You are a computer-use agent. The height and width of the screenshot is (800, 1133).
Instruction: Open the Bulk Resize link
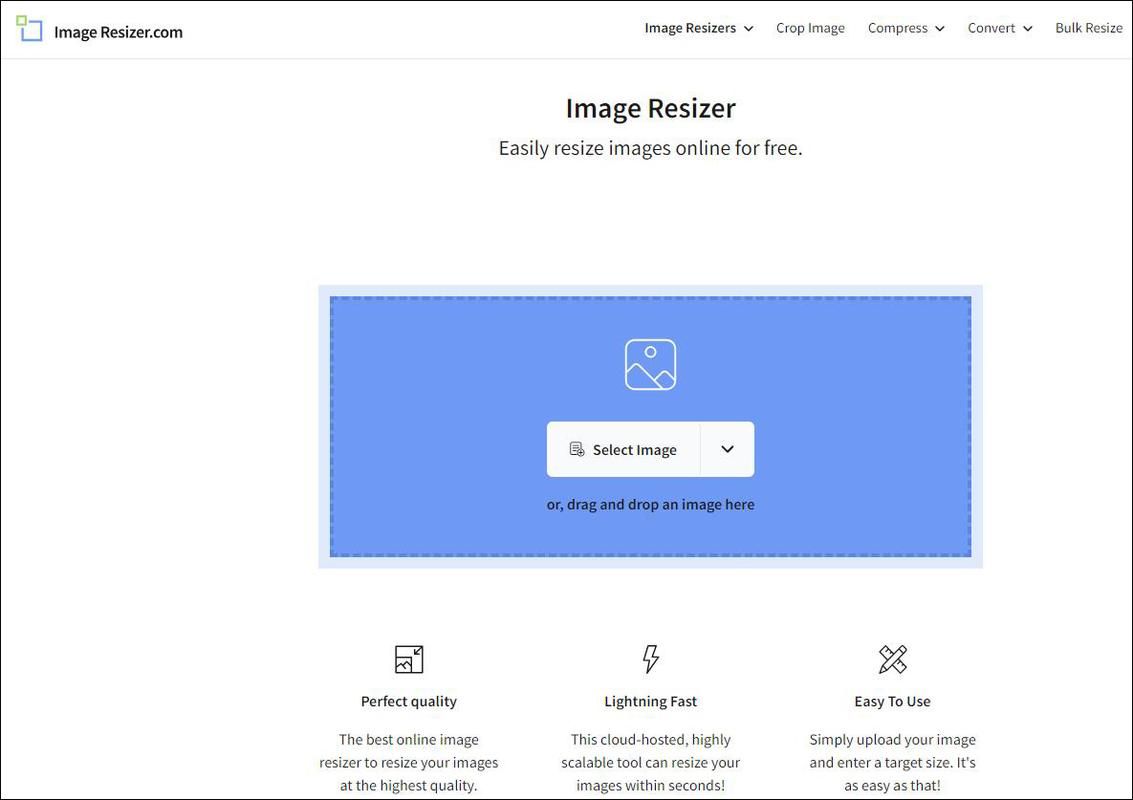click(x=1088, y=28)
